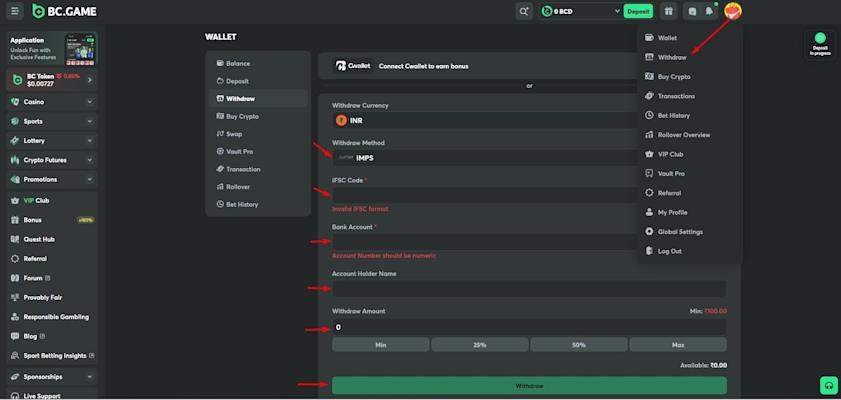Set amount with 25% button
841x400 pixels.
coord(480,345)
